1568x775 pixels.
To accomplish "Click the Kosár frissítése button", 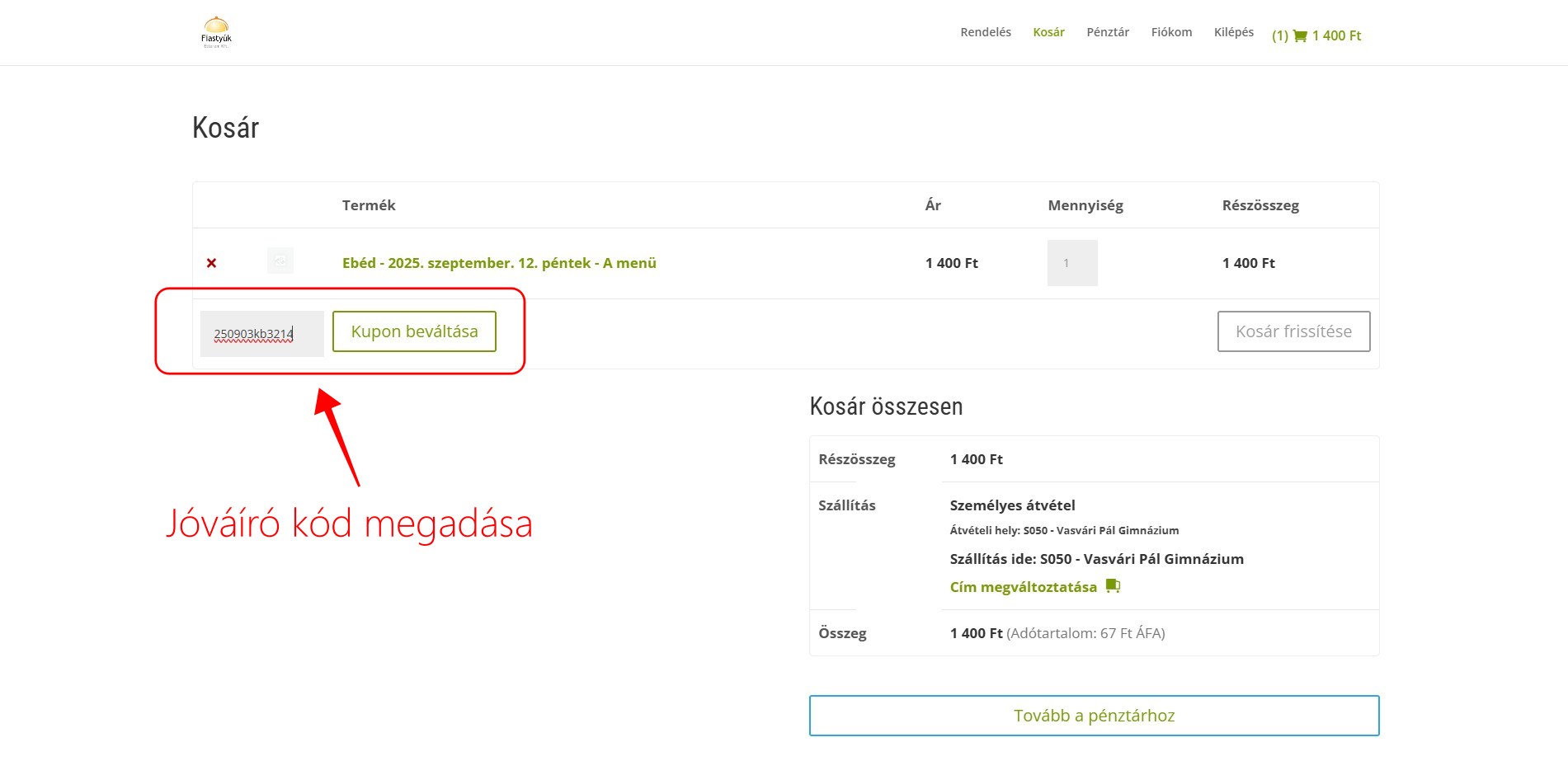I will click(x=1293, y=331).
